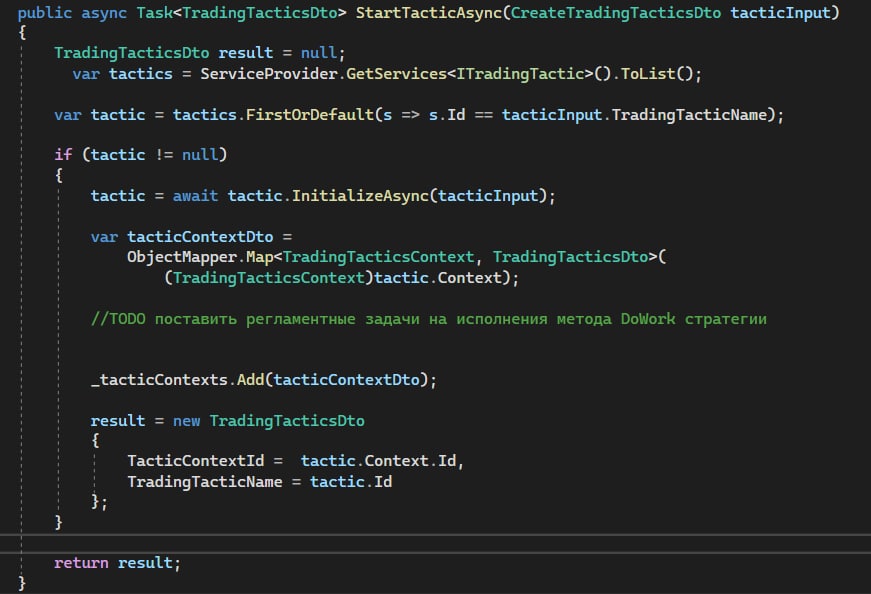Viewport: 871px width, 594px height.
Task: Click 'async' keyword in method signature
Action: (104, 12)
